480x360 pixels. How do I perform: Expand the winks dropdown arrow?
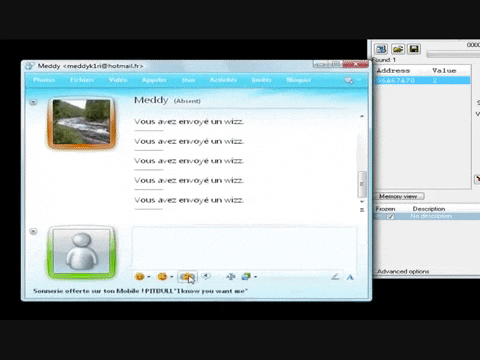pos(172,277)
